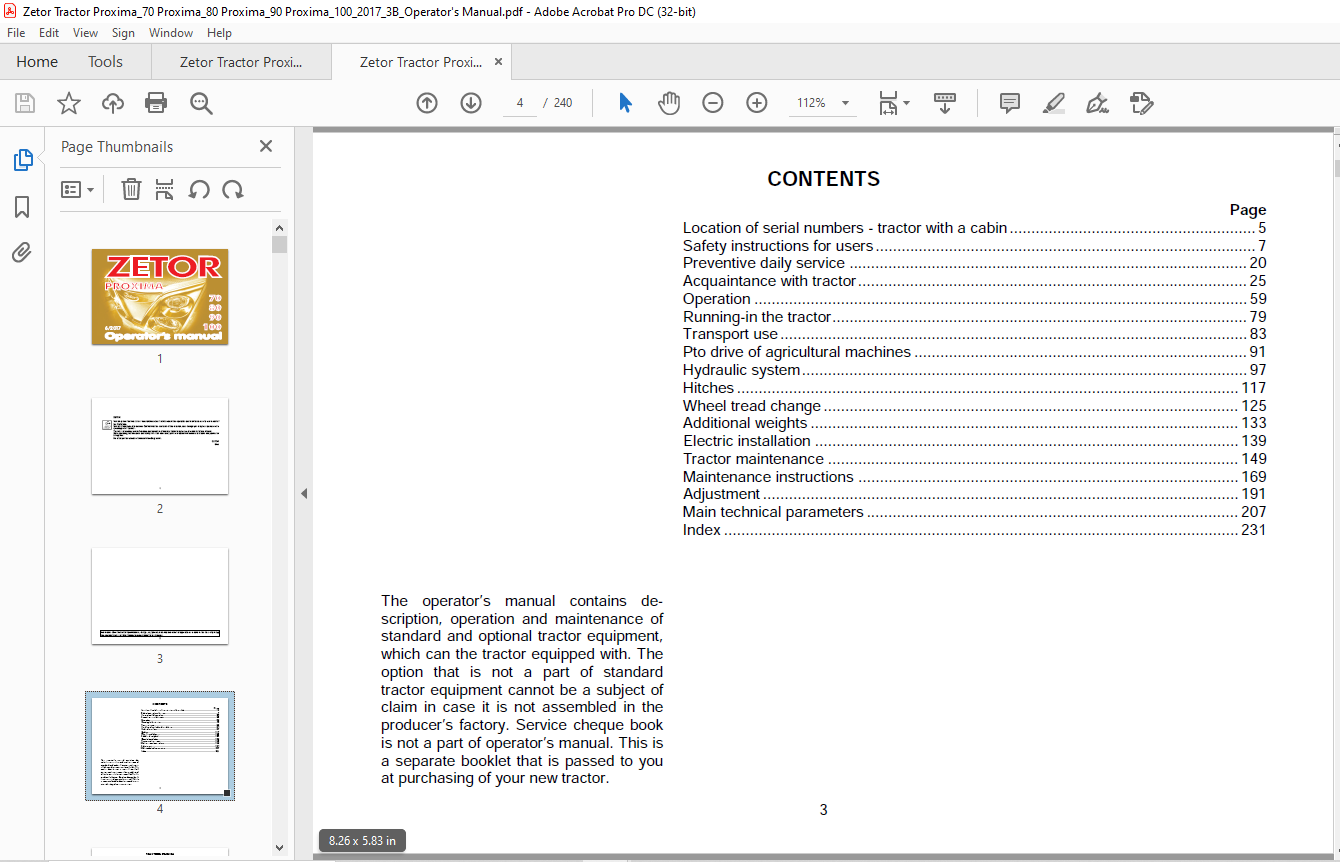1340x862 pixels.
Task: Select the Highlight text pen tool
Action: 1053,103
